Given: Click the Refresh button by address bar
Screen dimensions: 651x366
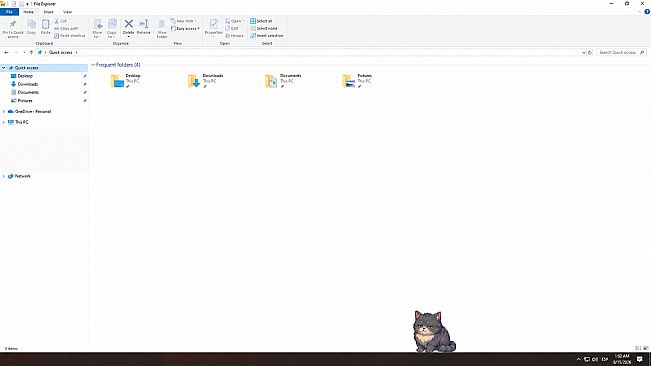Looking at the screenshot, I should 590,53.
